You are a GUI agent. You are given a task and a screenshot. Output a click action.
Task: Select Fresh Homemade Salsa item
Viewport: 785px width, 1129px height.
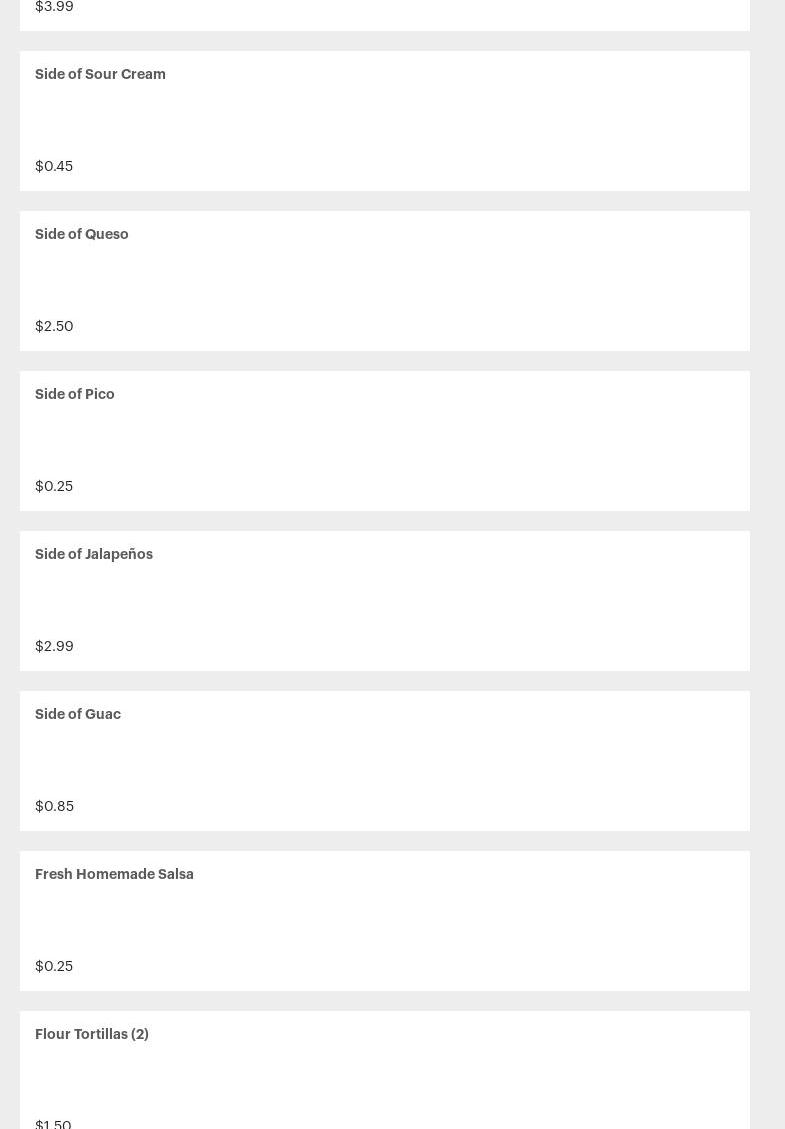tap(114, 874)
